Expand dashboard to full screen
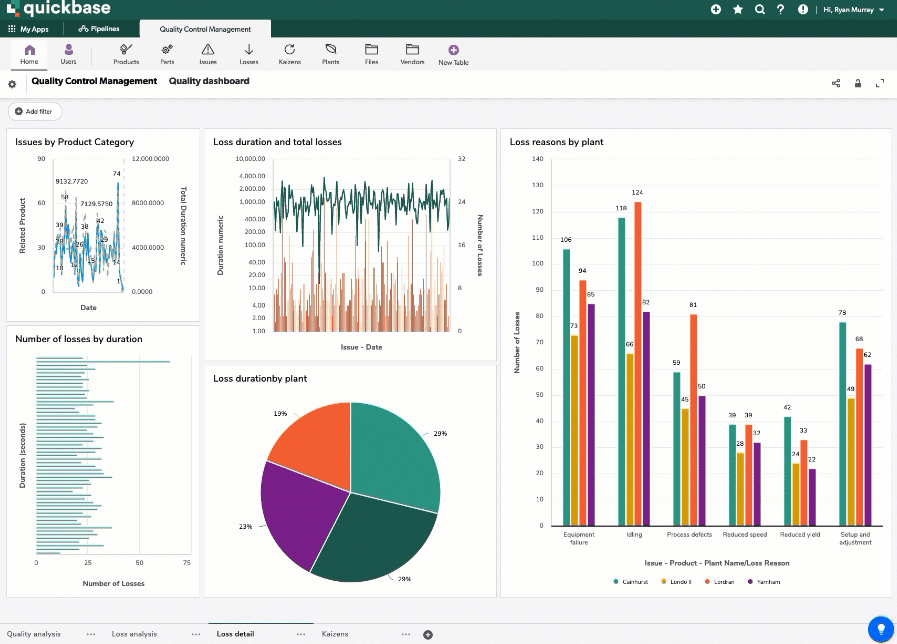This screenshot has height=644, width=897. pyautogui.click(x=880, y=83)
